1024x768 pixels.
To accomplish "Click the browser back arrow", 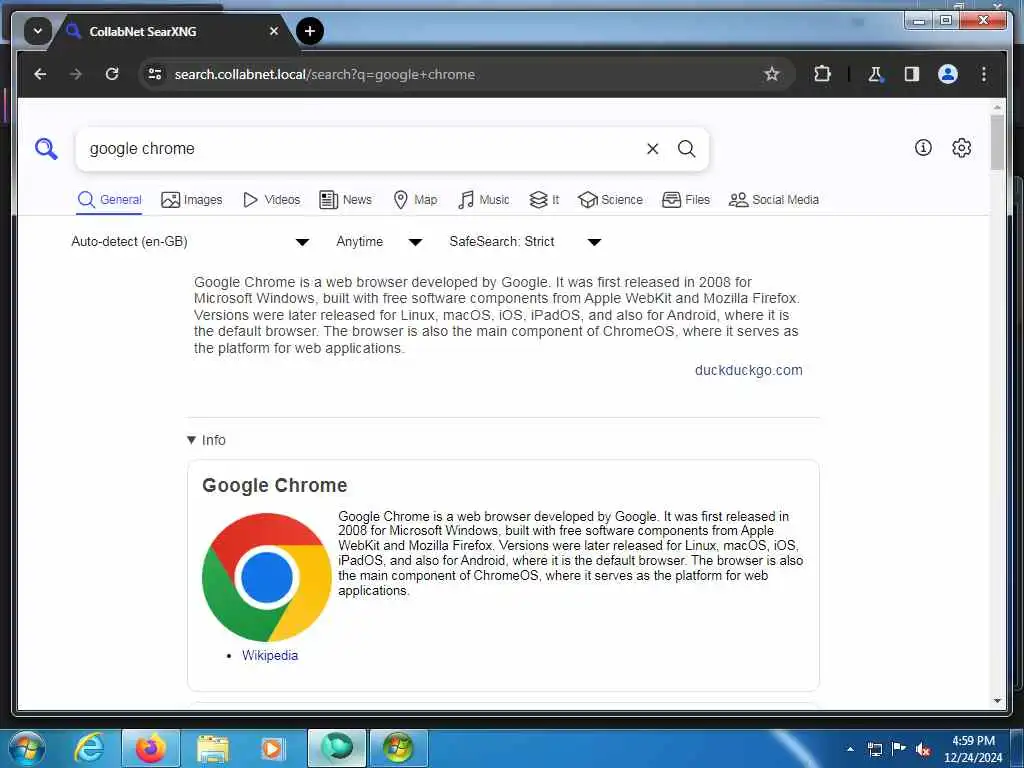I will (x=40, y=74).
